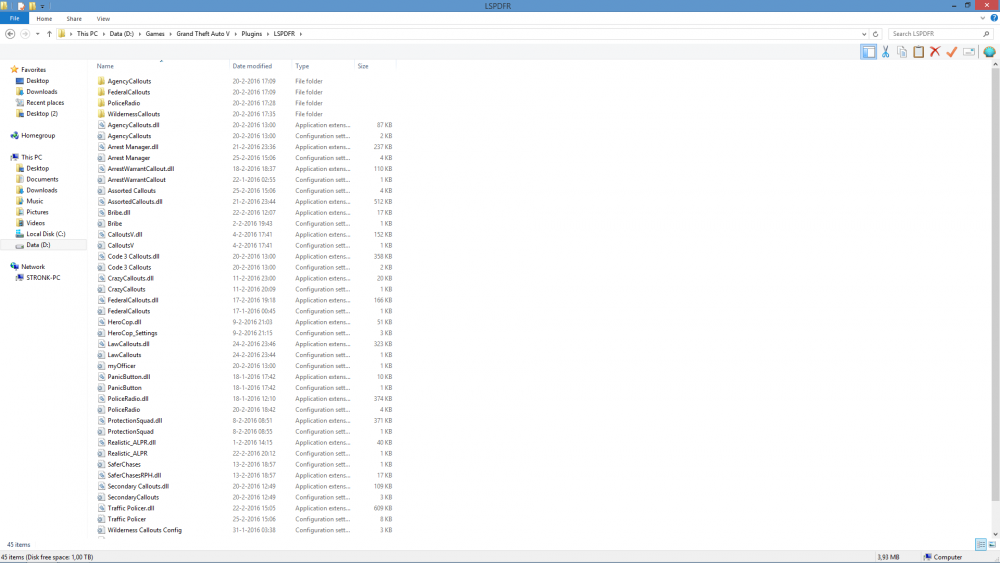
Task: Select the HeroCop.dll file icon
Action: tap(101, 322)
